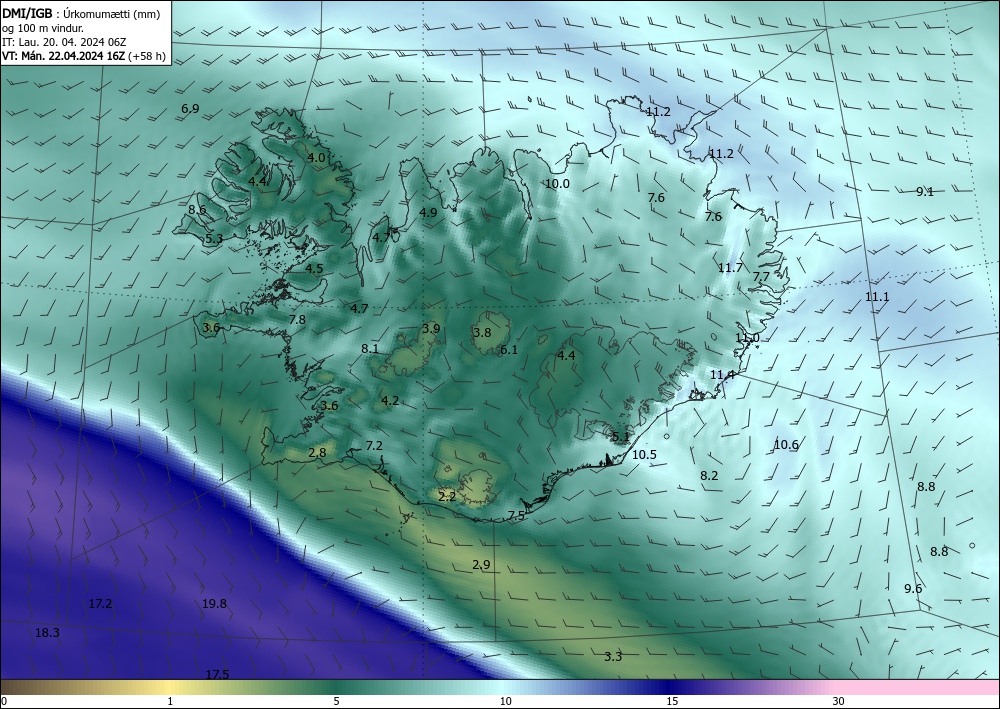Click the map value "11.1"
This screenshot has height=709, width=1000.
tap(877, 296)
